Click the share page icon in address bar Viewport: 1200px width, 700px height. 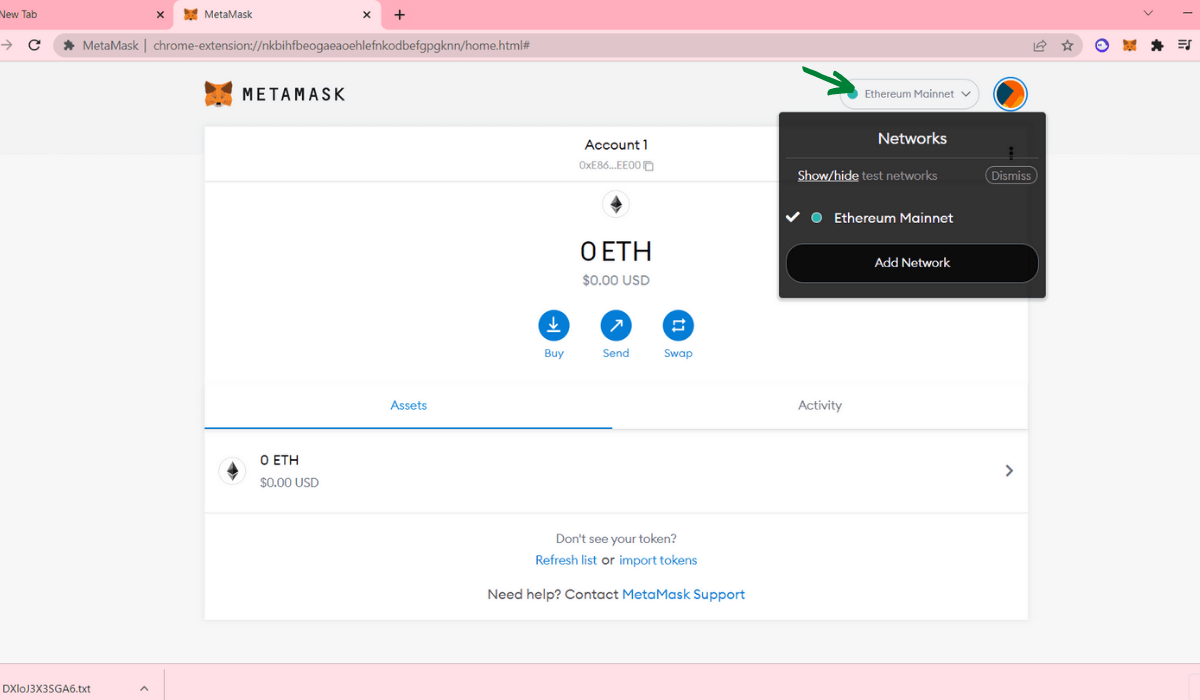pos(1040,45)
